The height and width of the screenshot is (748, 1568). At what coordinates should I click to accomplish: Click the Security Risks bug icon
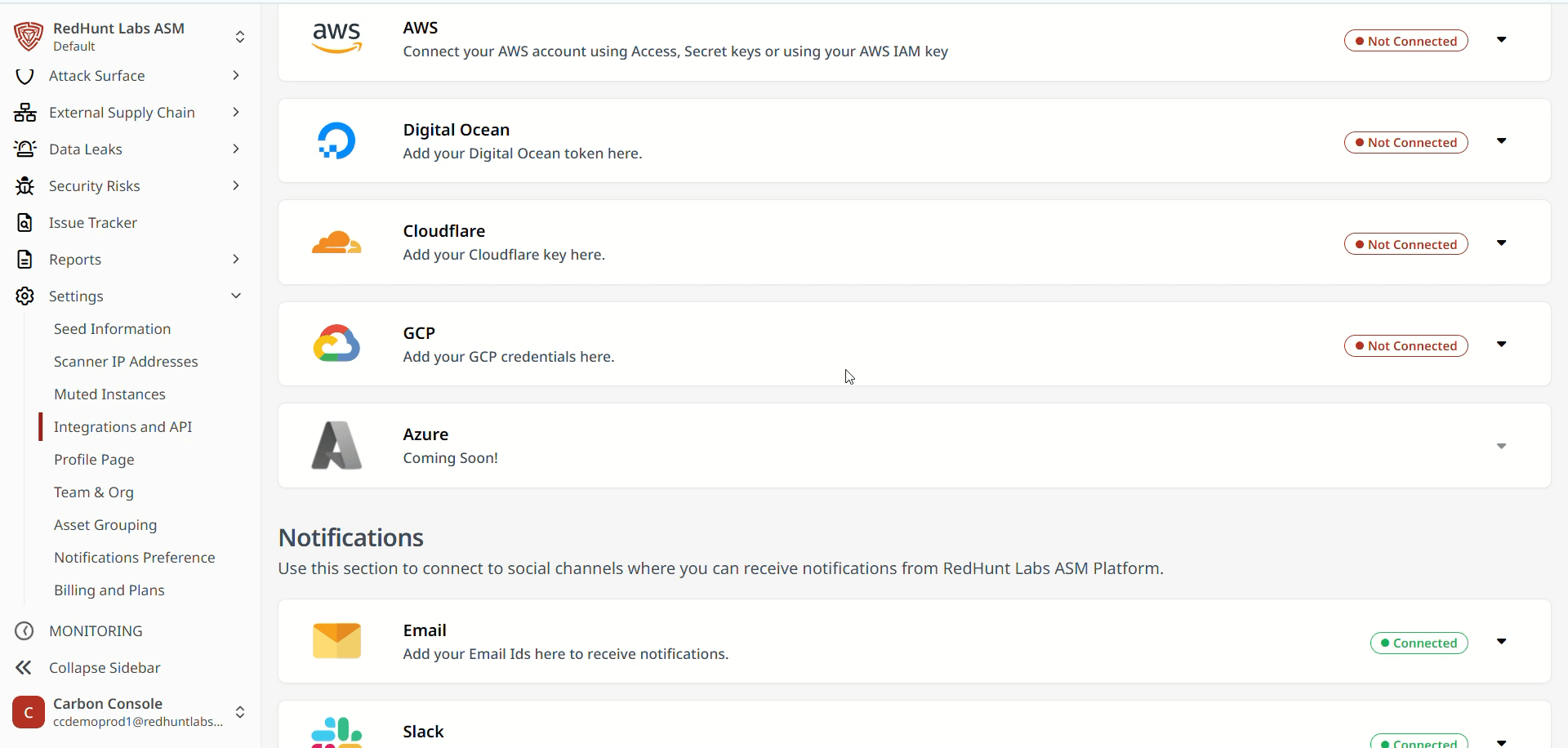click(24, 186)
